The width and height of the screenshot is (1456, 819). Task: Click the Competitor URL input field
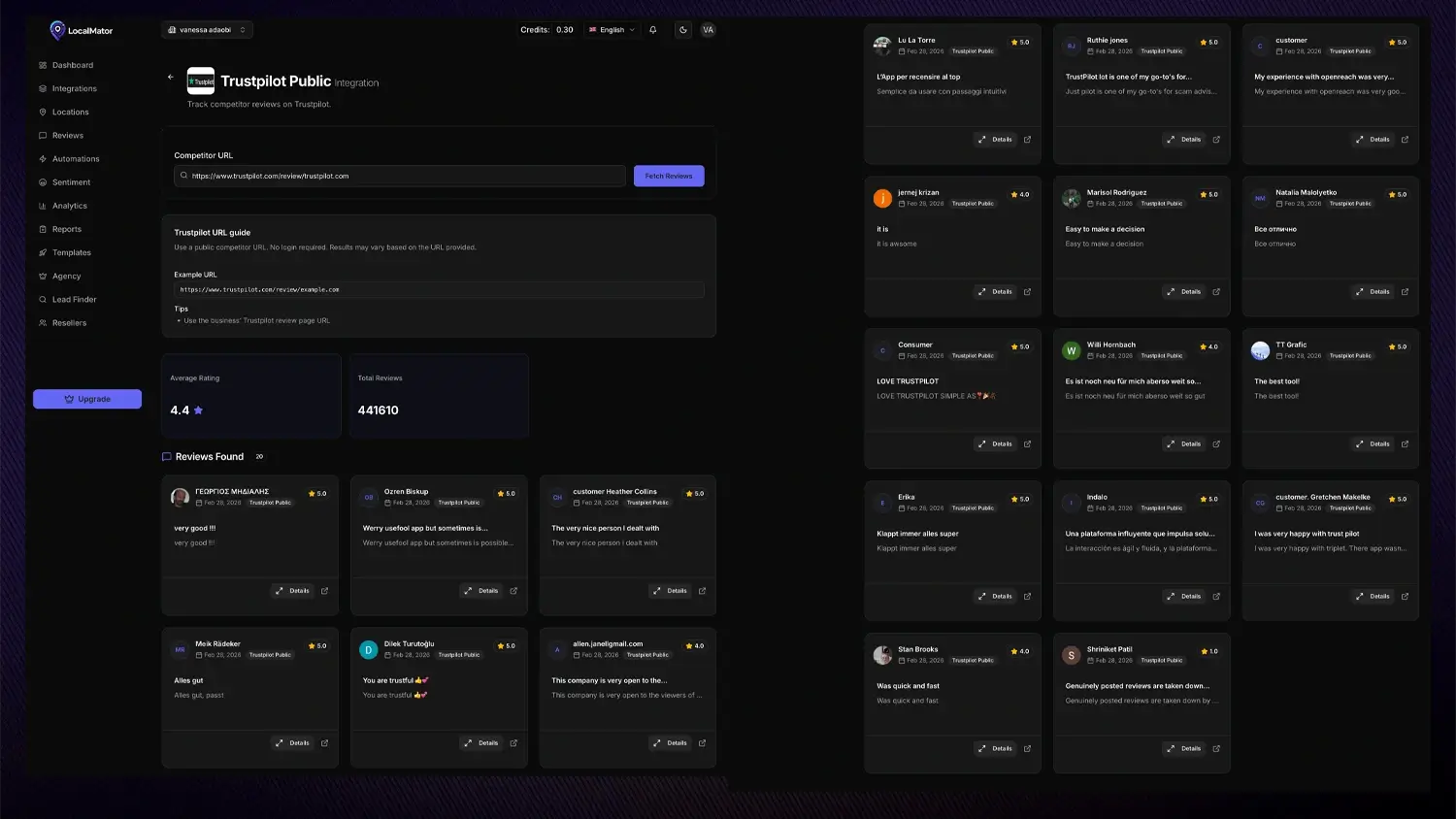[x=400, y=176]
